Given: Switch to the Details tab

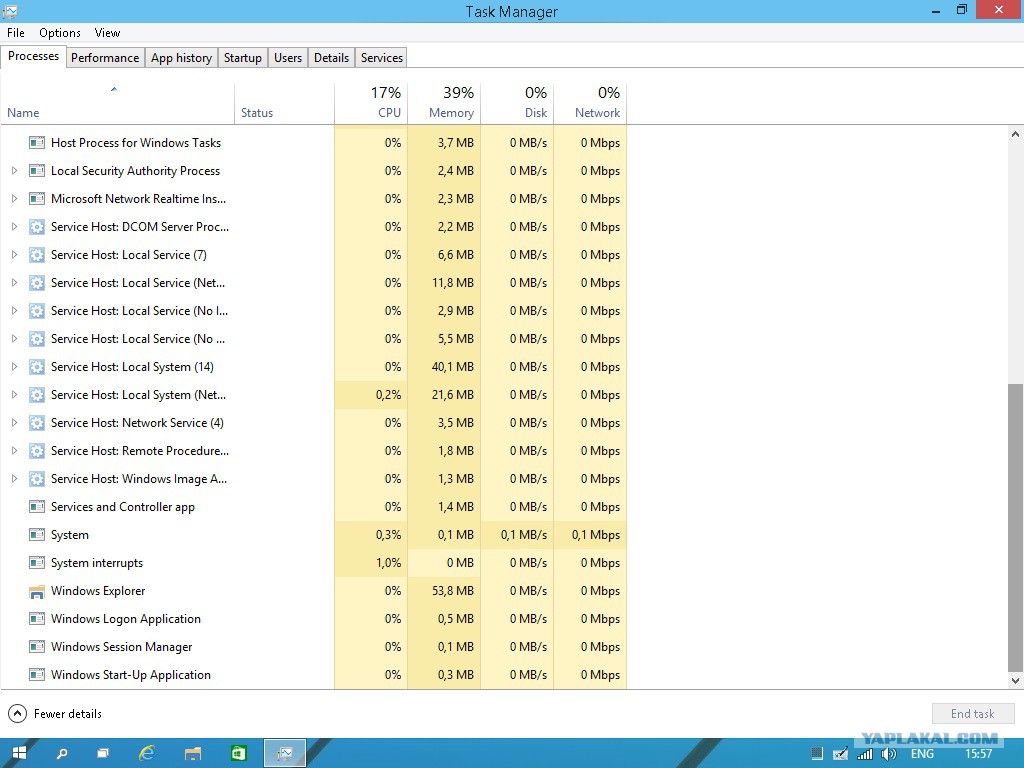Looking at the screenshot, I should [331, 57].
